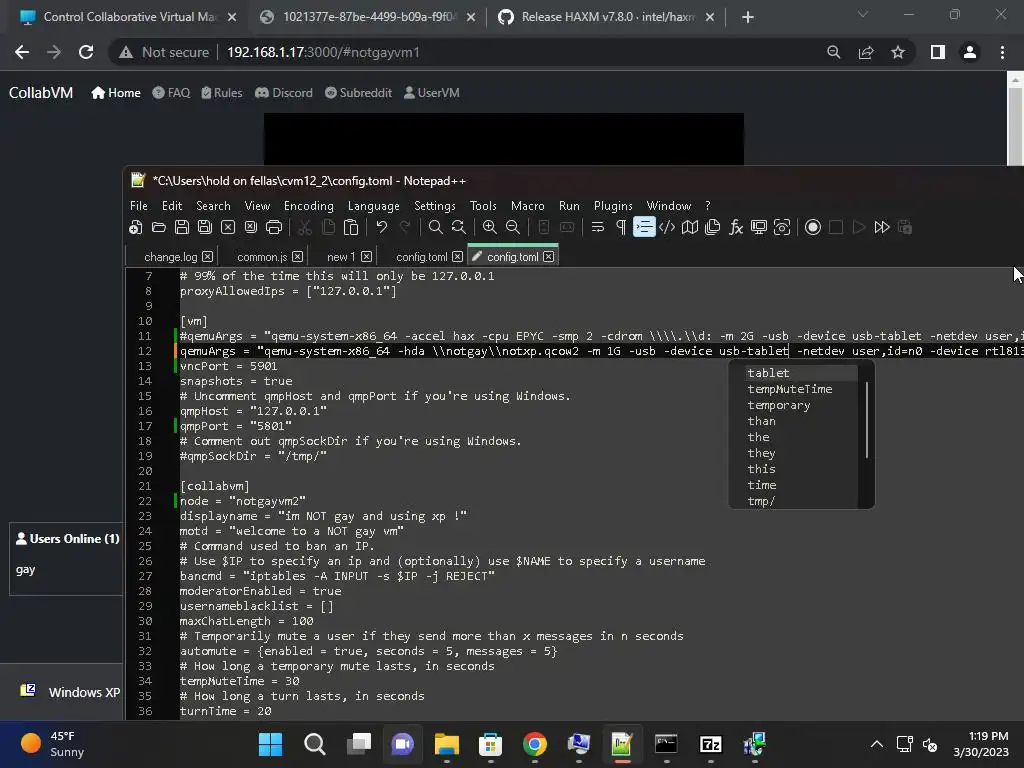Click the autocomplete list scrollbar
Screen dimensions: 1024x768
pyautogui.click(x=867, y=420)
